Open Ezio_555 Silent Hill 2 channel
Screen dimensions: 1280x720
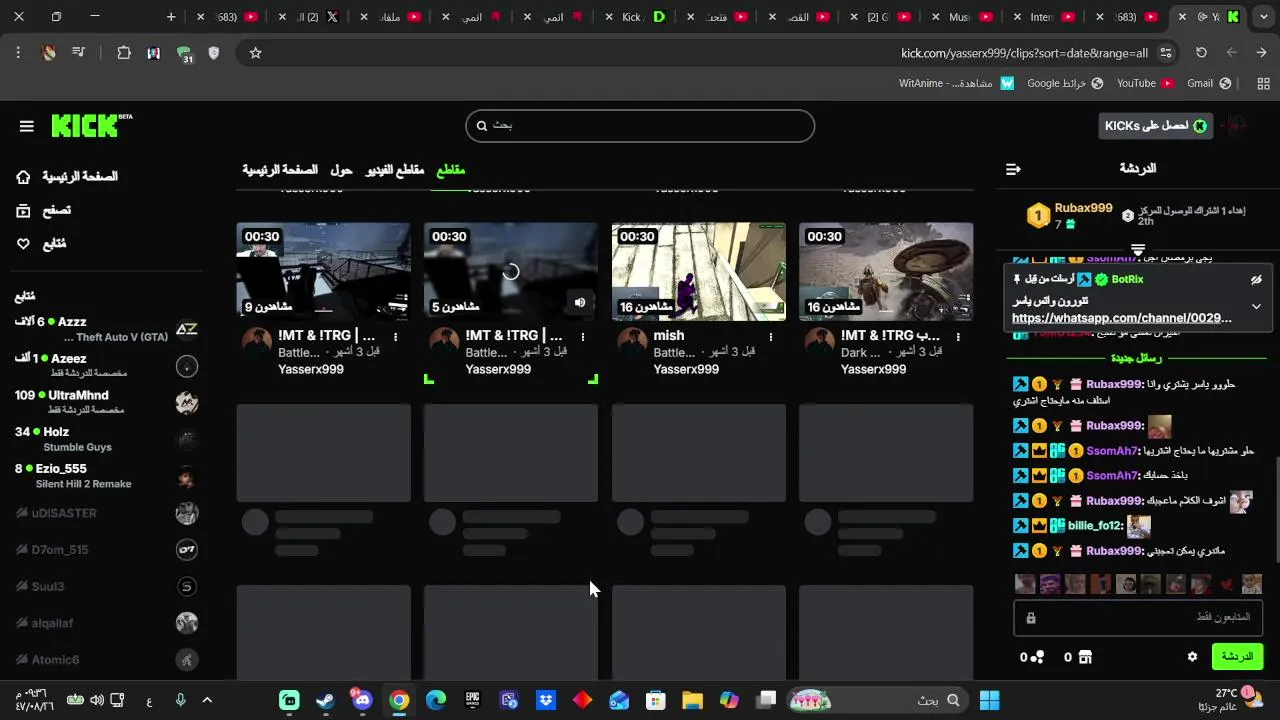[105, 476]
